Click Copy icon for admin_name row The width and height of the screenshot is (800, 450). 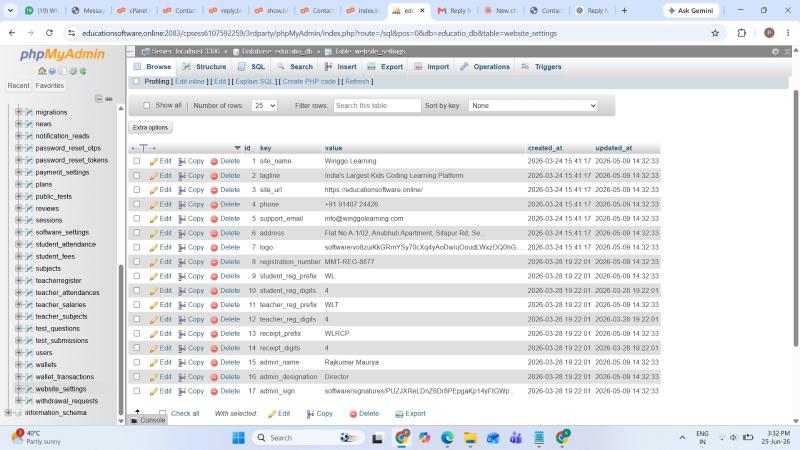click(182, 362)
